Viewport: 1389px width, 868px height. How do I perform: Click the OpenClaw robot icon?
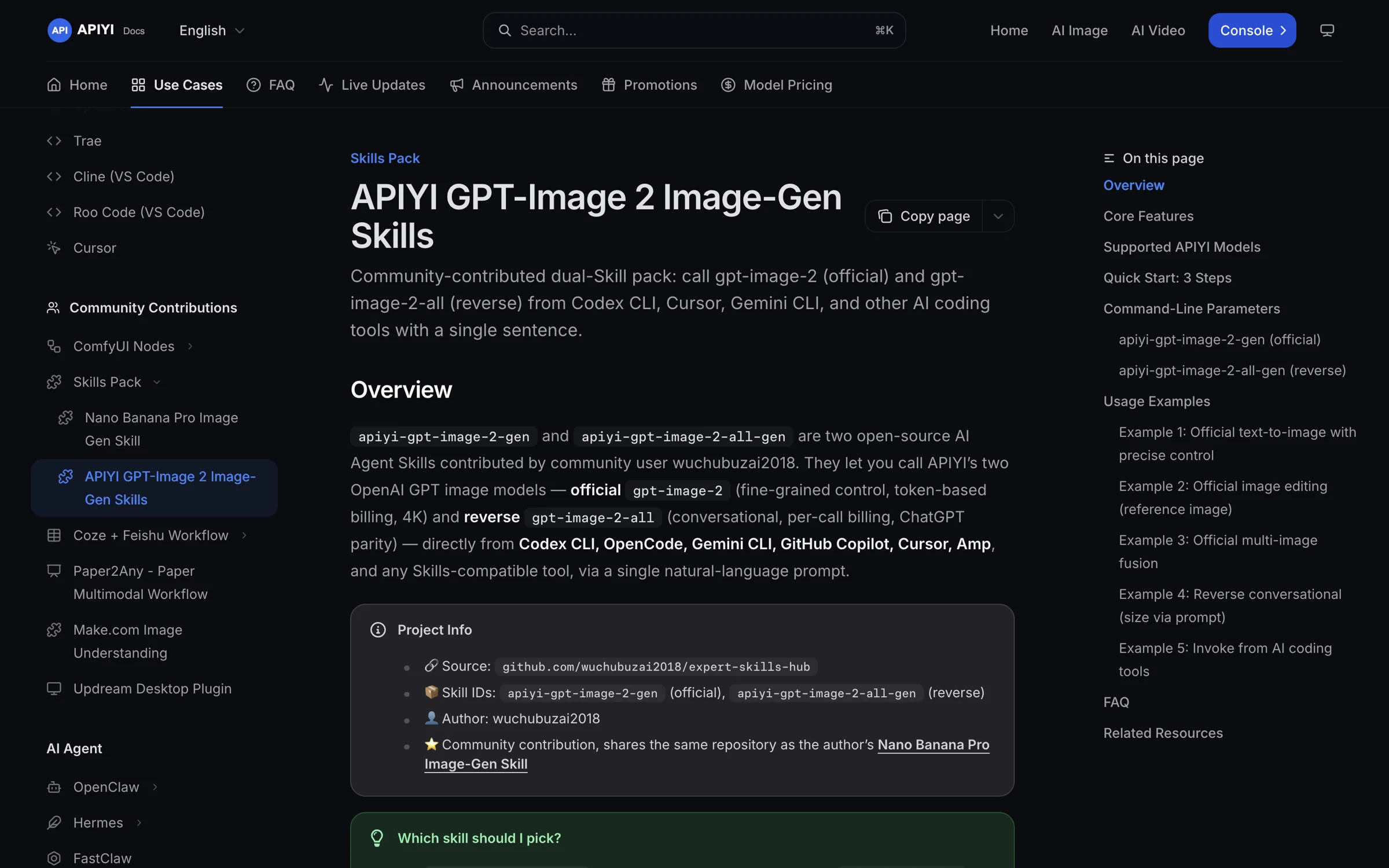[54, 787]
